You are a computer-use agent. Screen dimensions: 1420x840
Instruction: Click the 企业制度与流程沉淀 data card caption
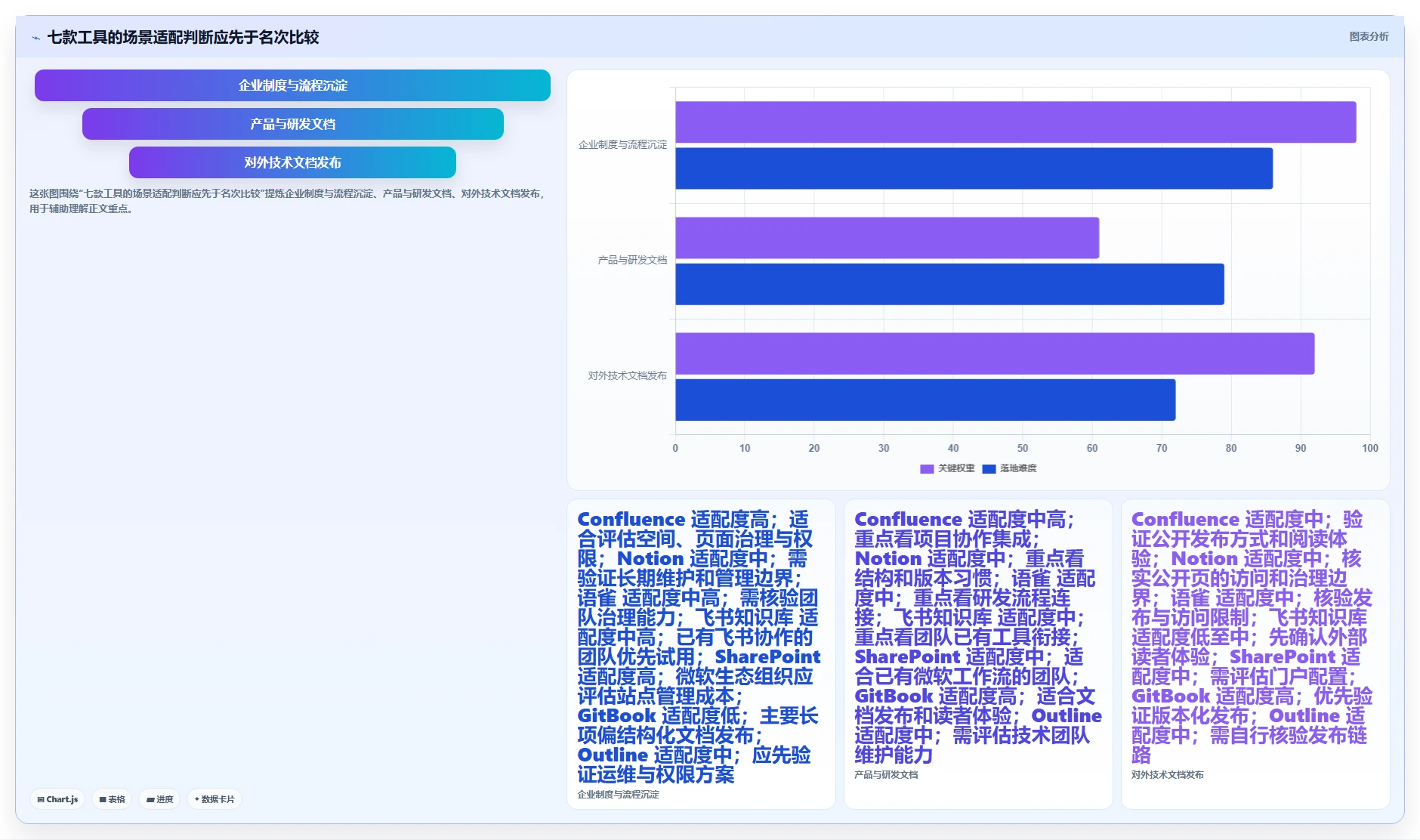618,795
